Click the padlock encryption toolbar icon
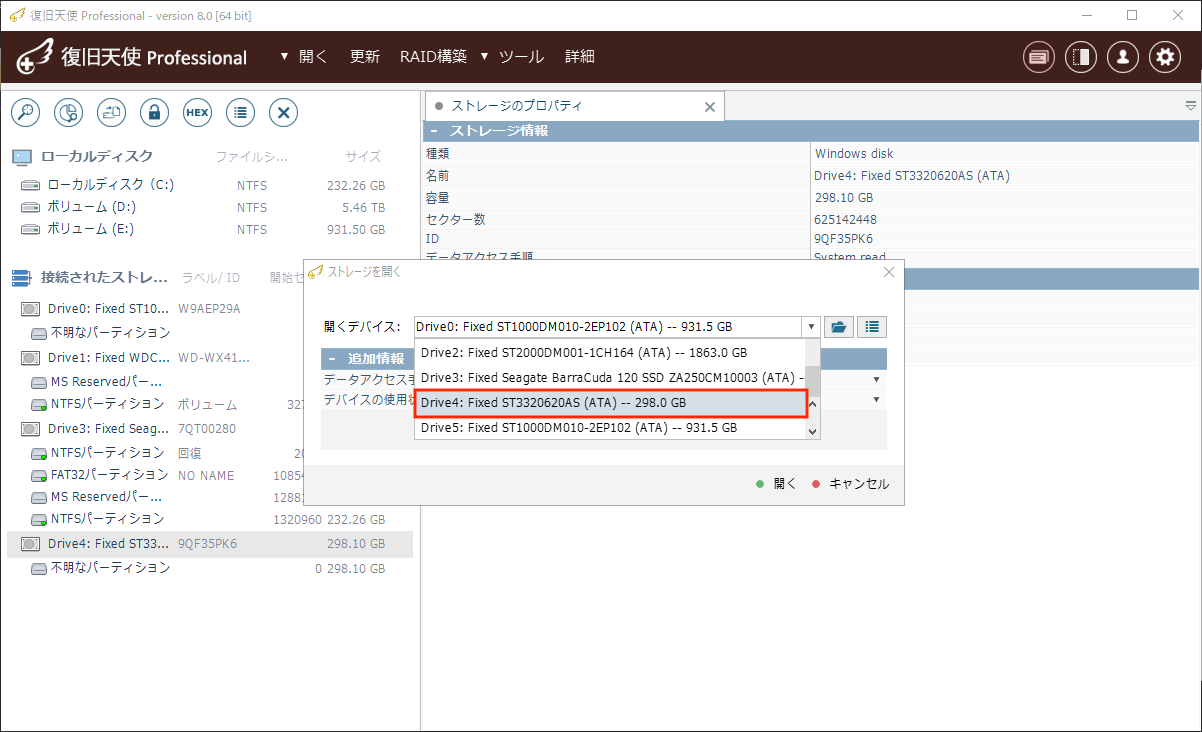Screen dimensions: 1202x732 154,112
